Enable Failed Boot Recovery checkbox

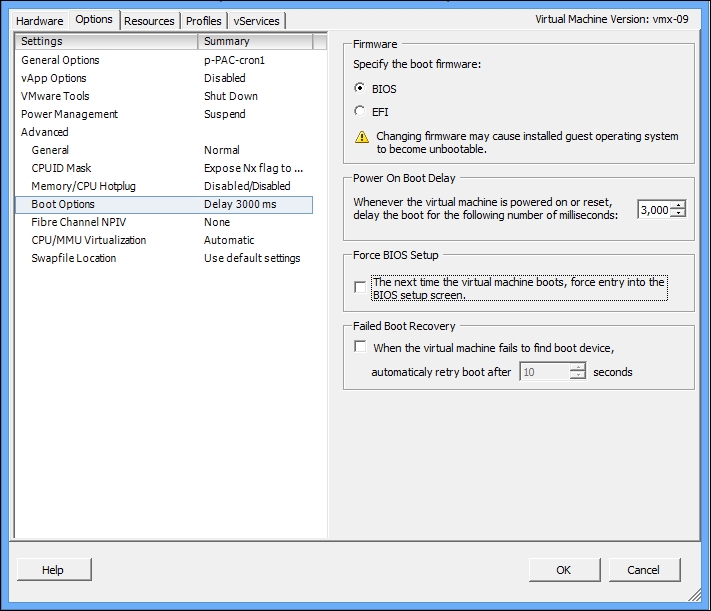coord(360,347)
